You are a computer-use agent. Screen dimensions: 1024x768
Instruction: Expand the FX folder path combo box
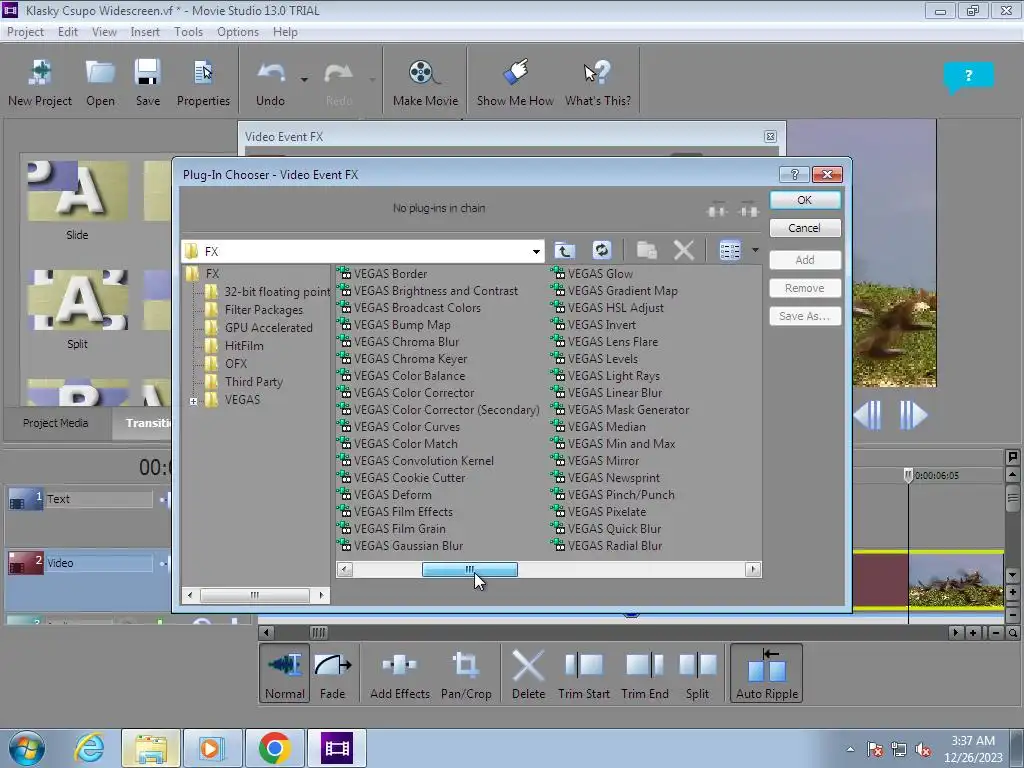coord(536,251)
